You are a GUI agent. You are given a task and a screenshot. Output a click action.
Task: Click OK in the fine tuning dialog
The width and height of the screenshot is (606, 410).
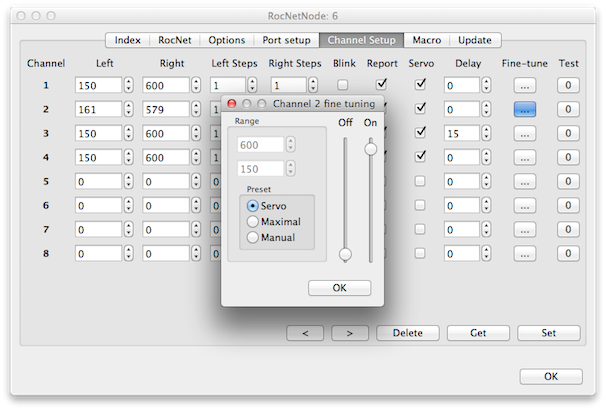tap(339, 288)
